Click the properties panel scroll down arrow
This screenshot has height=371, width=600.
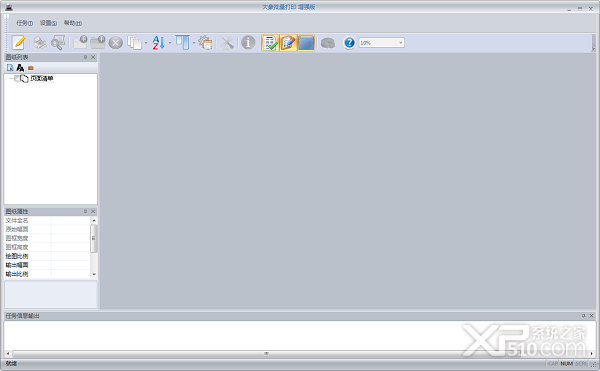click(x=94, y=274)
